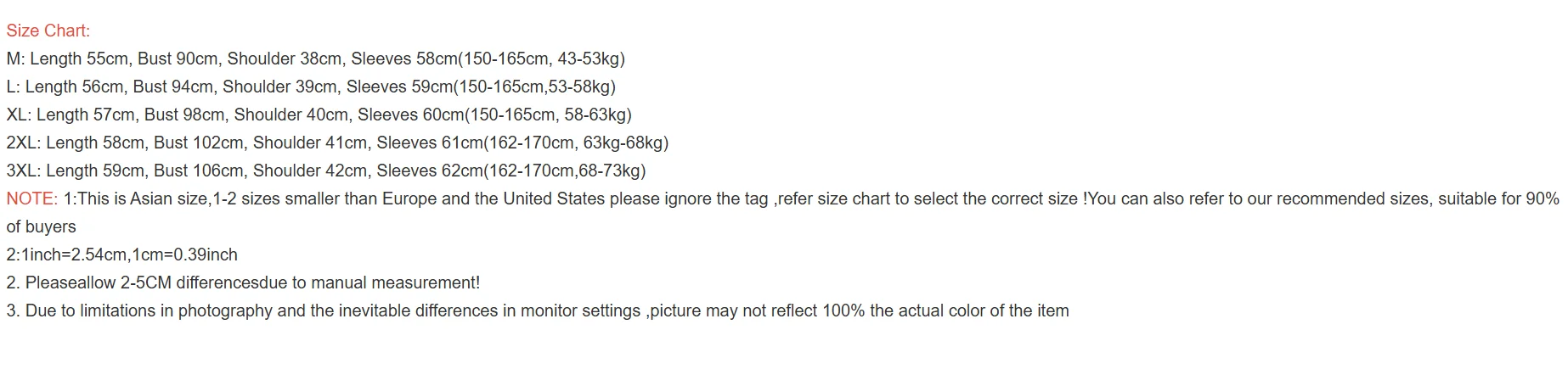The height and width of the screenshot is (386, 1568).
Task: Click the "of buyers" line
Action: (x=41, y=227)
